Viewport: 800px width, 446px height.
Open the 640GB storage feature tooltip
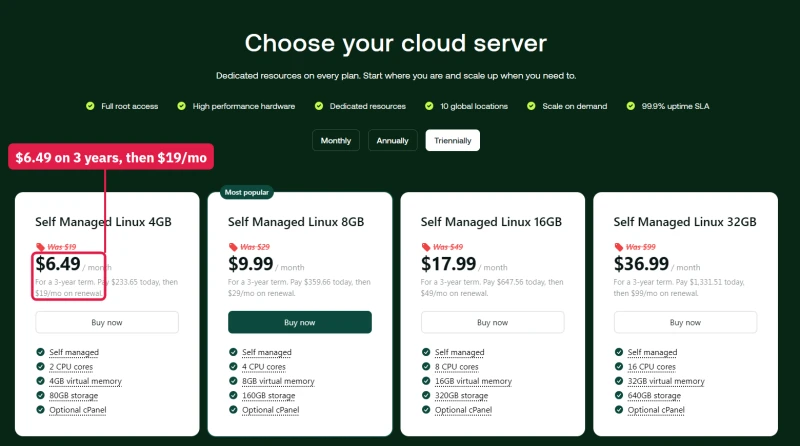coord(654,395)
